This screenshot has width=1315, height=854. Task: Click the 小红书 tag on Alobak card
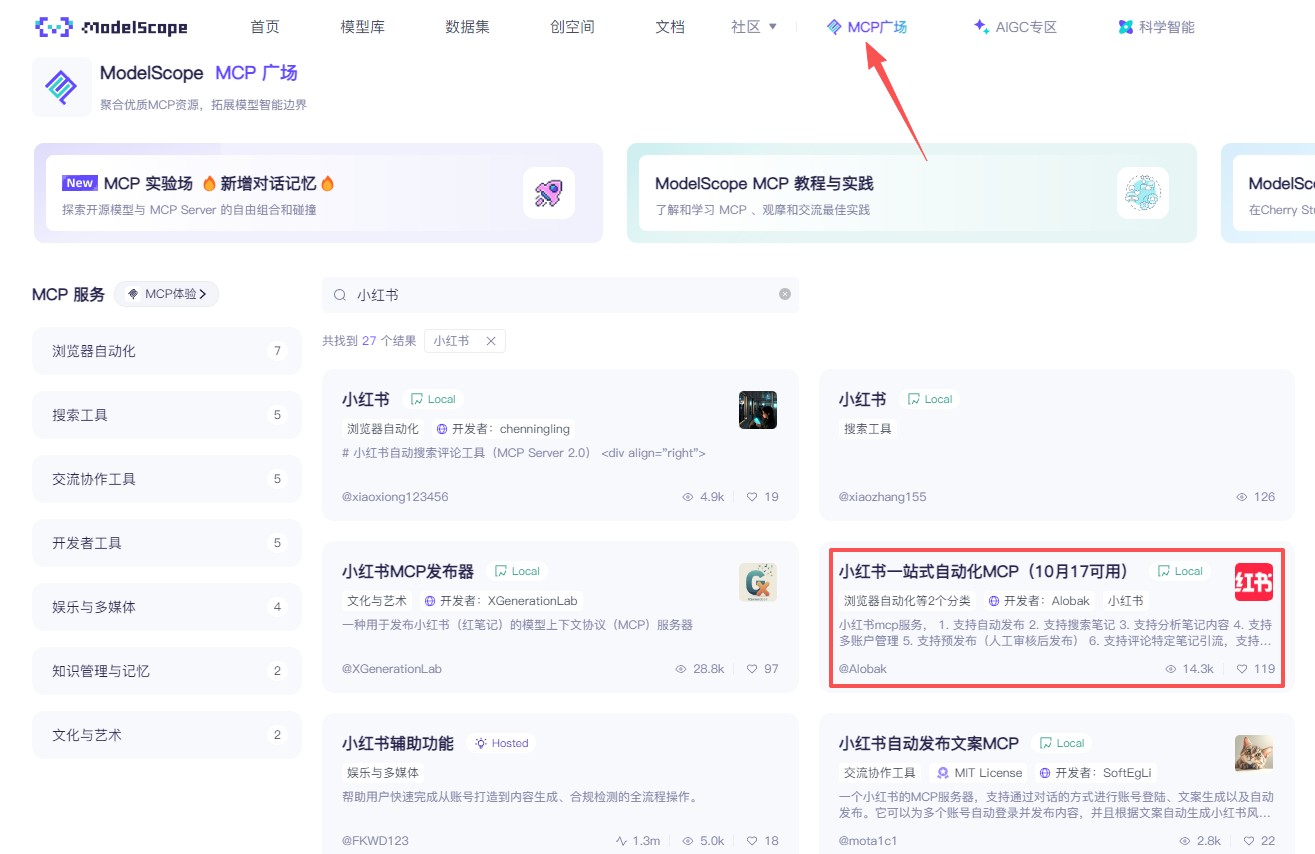pos(1125,601)
